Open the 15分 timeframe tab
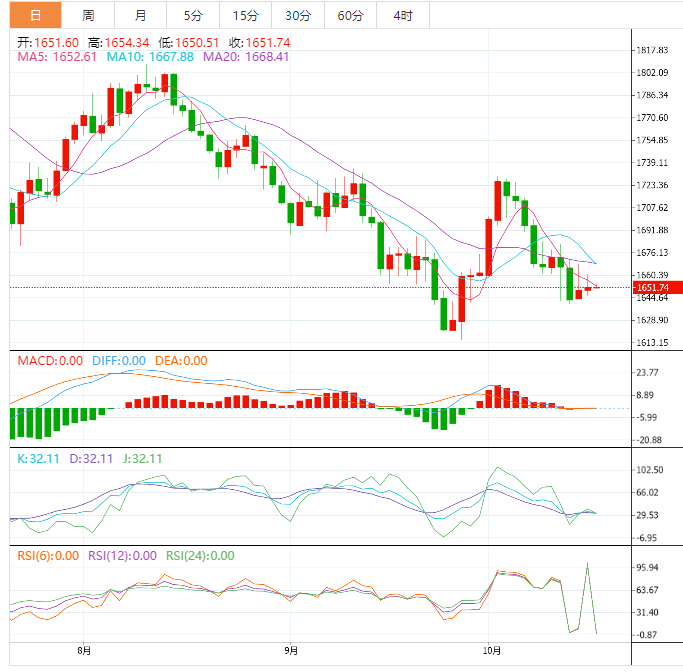683x672 pixels. (x=245, y=15)
